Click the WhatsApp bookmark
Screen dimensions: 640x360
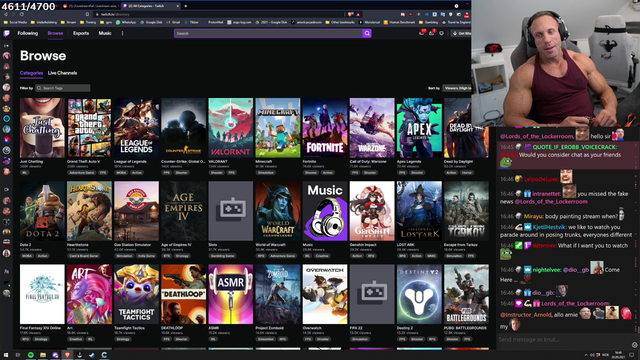pyautogui.click(x=126, y=22)
